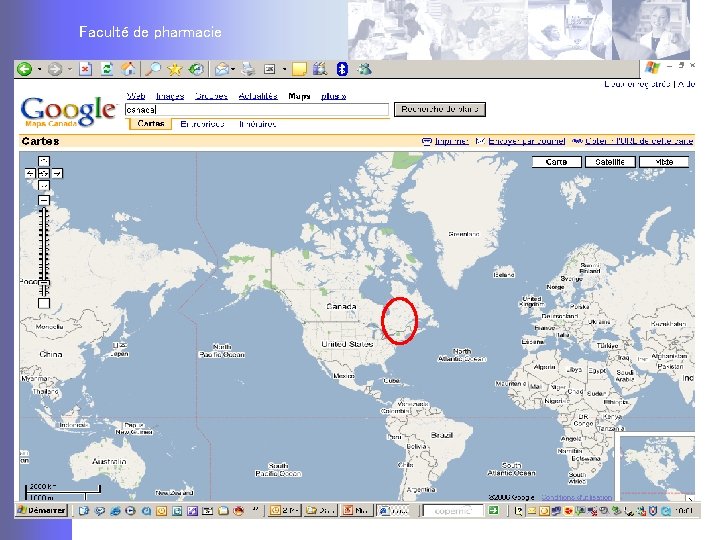Open the Conditions d'utilisation link
Image resolution: width=720 pixels, height=540 pixels.
577,497
